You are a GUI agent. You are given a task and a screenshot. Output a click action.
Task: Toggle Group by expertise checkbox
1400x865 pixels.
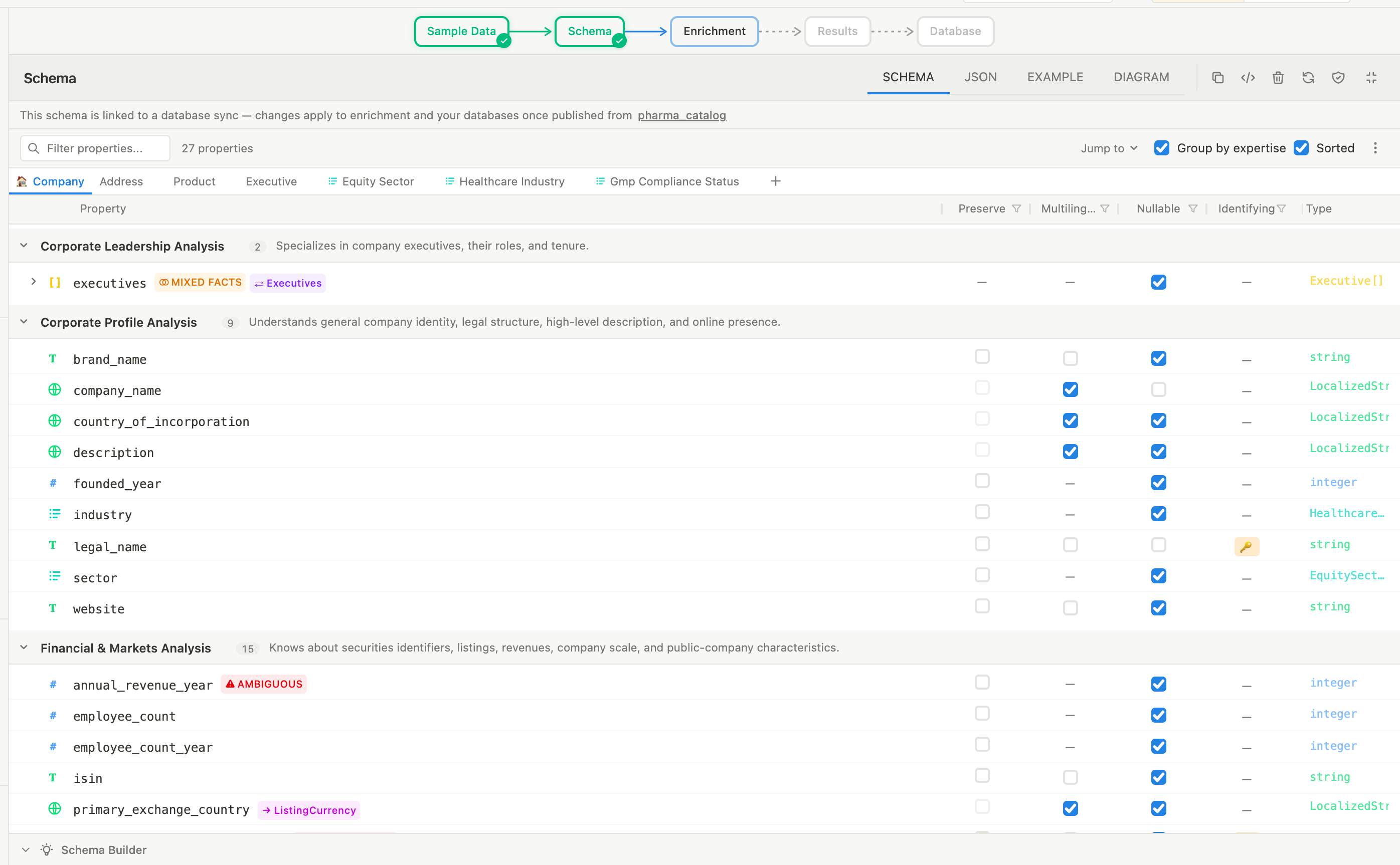[x=1161, y=148]
